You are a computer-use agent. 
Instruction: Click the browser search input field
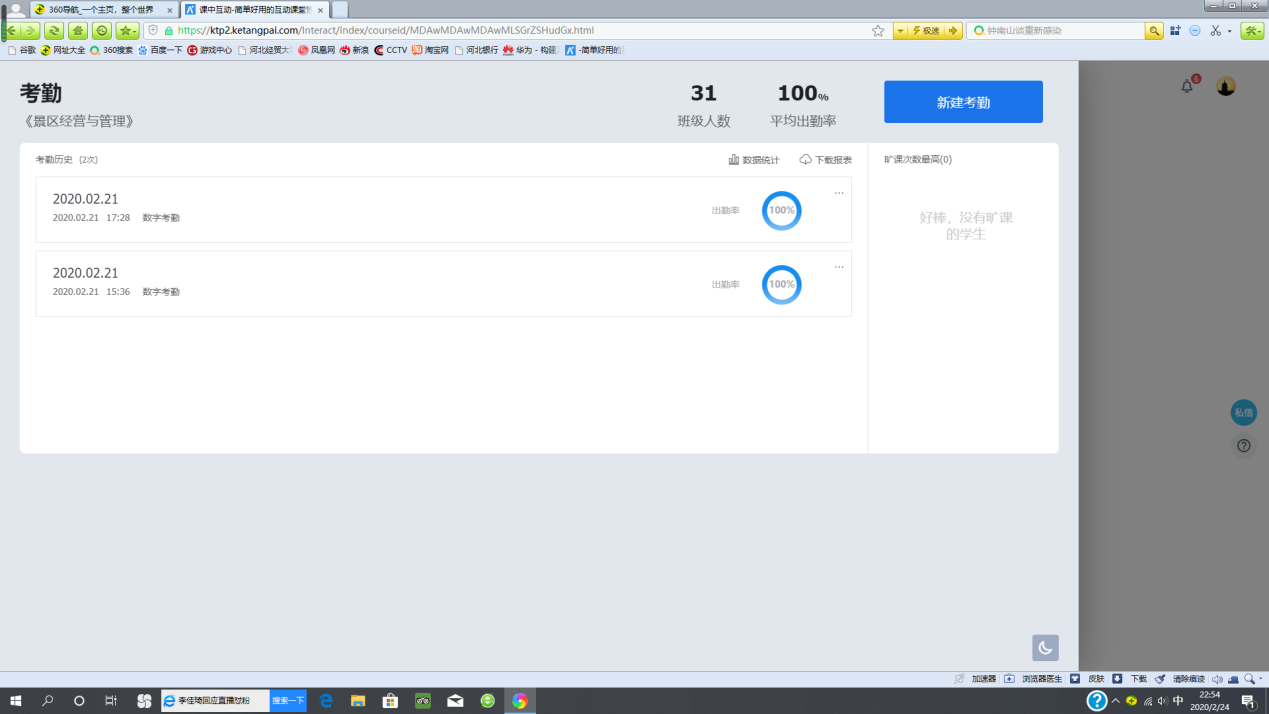tap(1060, 31)
